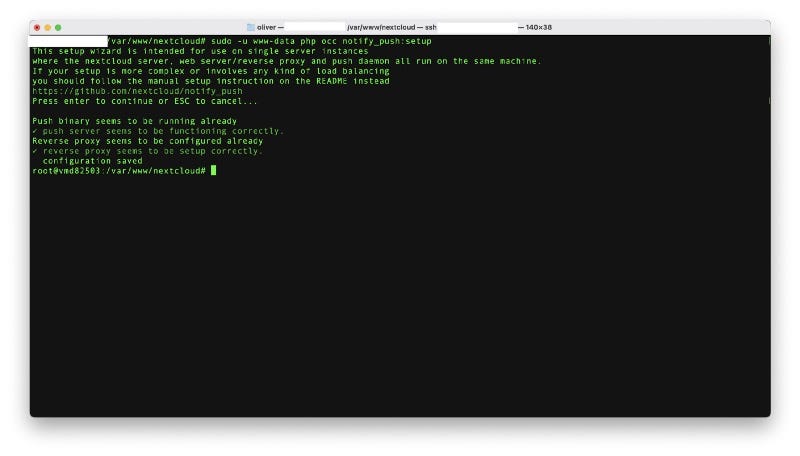Screen dimensions: 800x456
Task: Click line 'This setup wizard is intended for use'
Action: [200, 51]
